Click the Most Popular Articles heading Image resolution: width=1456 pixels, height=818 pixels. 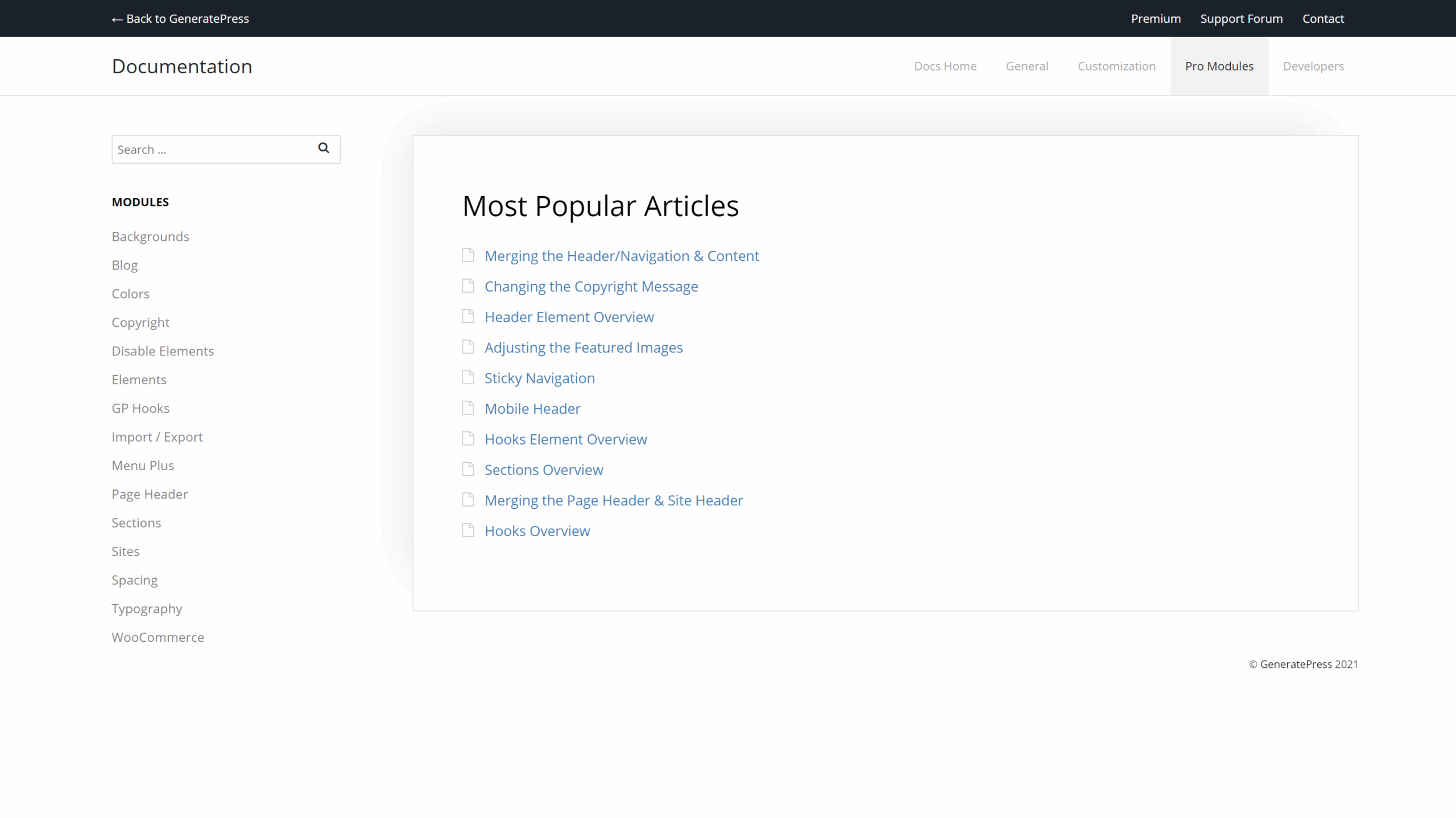click(x=600, y=206)
